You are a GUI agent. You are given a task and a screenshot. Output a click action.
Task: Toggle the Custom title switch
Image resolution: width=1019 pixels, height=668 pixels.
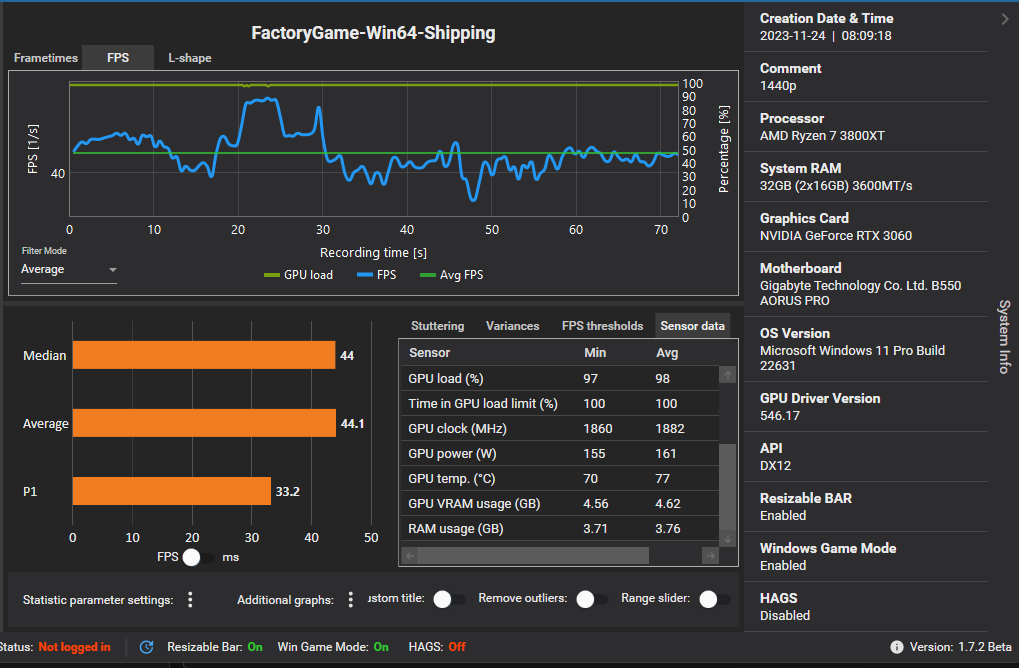tap(449, 599)
